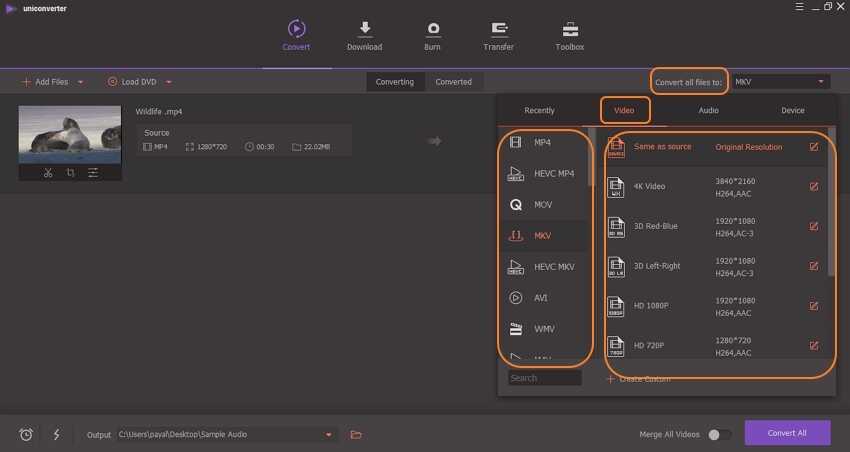This screenshot has width=850, height=452.
Task: Click the lightning high-speed conversion icon
Action: [56, 434]
